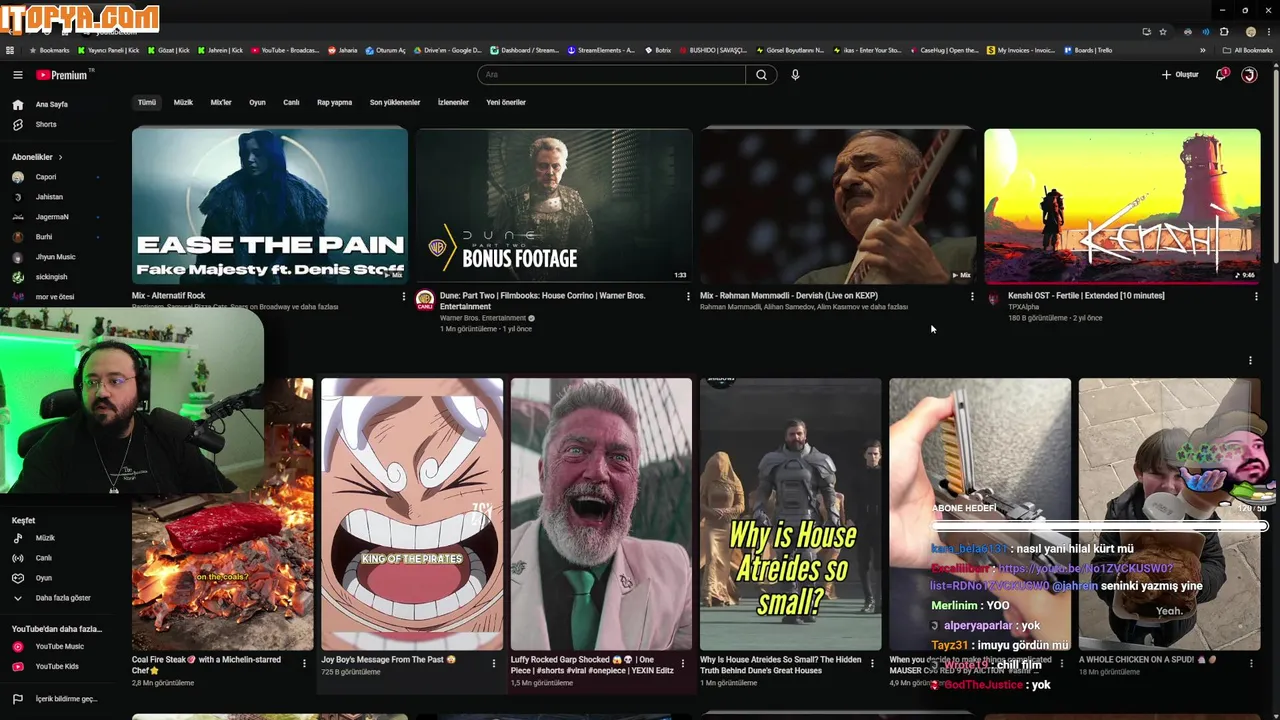Open the Botrix bookmark
The image size is (1280, 720).
(x=658, y=50)
